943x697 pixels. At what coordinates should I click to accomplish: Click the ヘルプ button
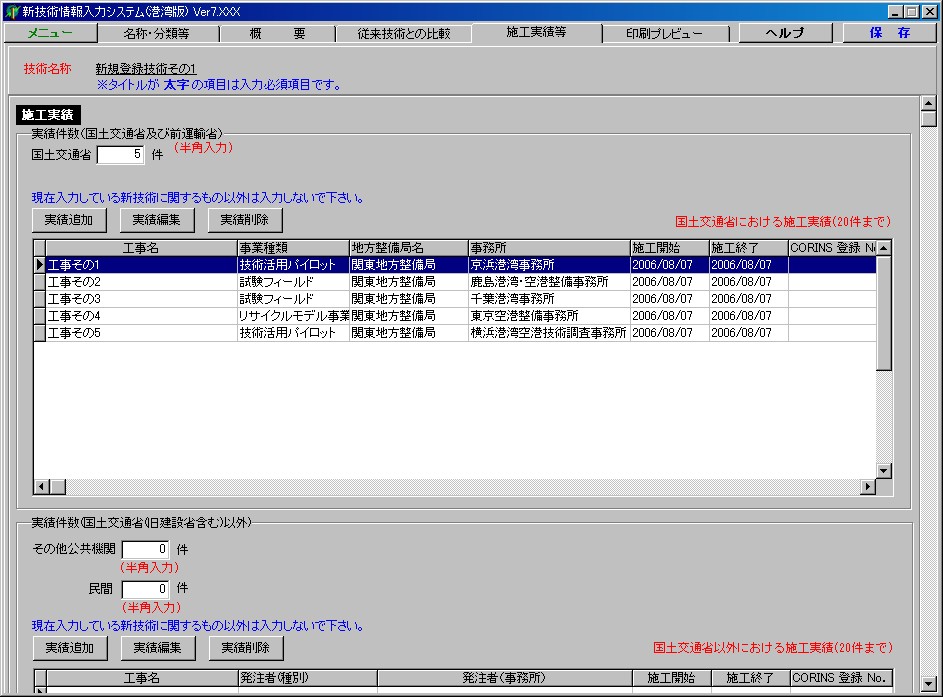[x=784, y=33]
